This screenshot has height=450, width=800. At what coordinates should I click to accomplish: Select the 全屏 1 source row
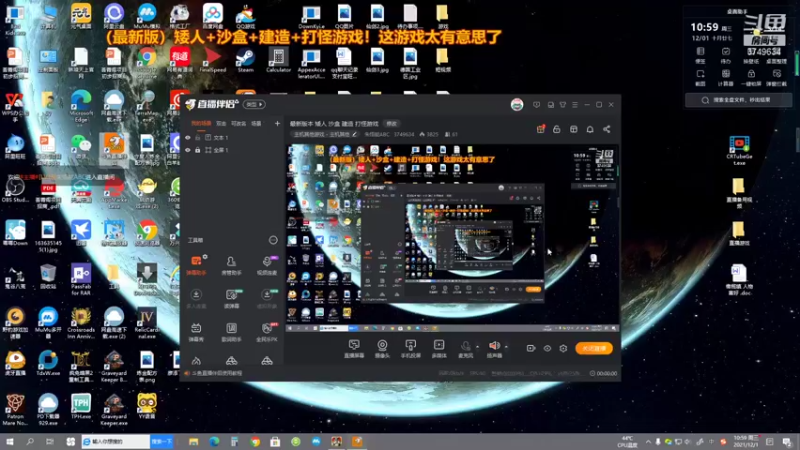tap(233, 150)
